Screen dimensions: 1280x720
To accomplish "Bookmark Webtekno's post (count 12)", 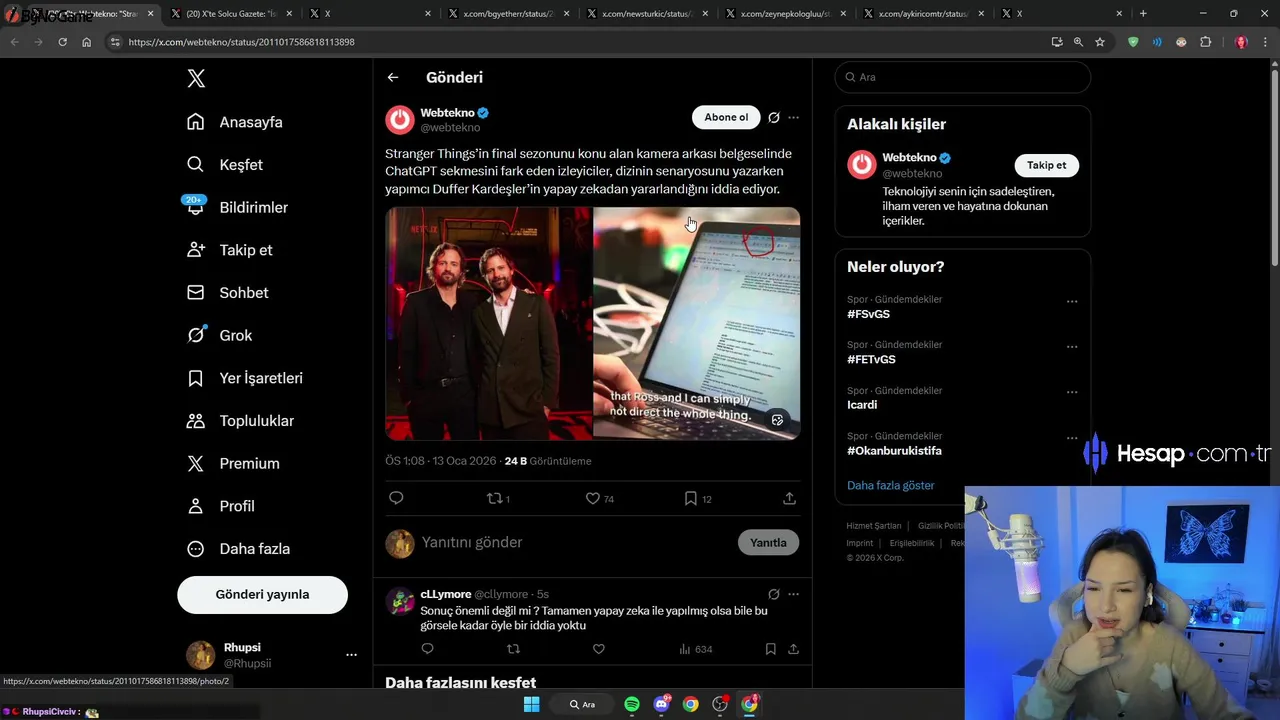I will pyautogui.click(x=697, y=498).
